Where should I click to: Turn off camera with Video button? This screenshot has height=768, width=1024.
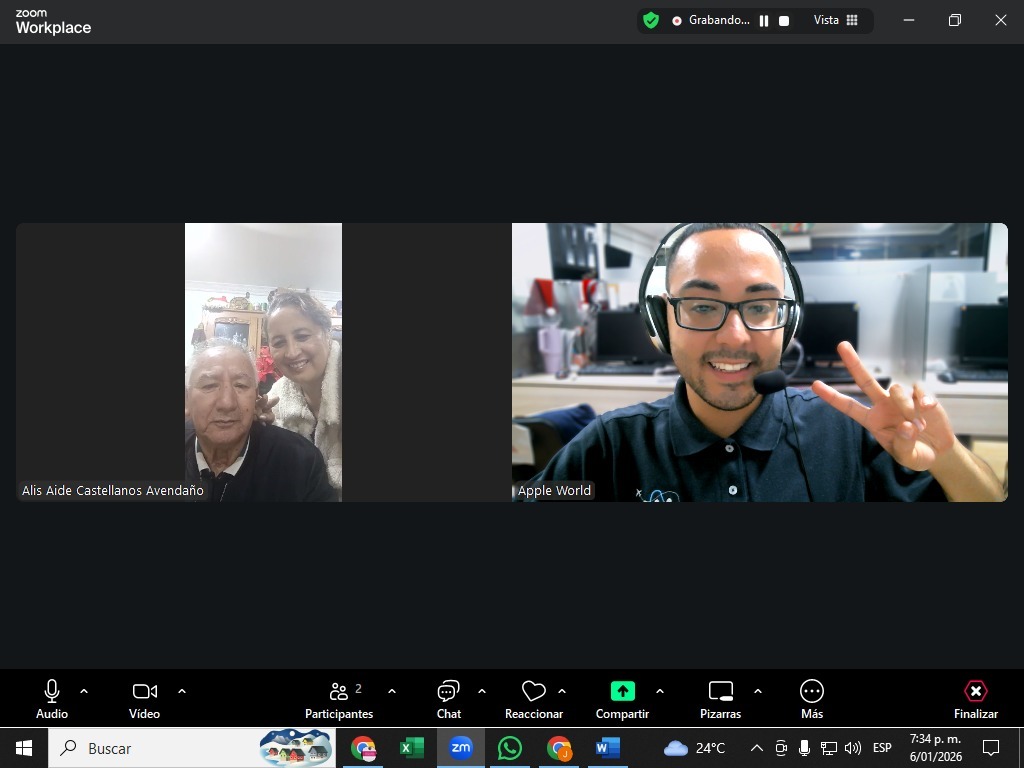pyautogui.click(x=145, y=691)
